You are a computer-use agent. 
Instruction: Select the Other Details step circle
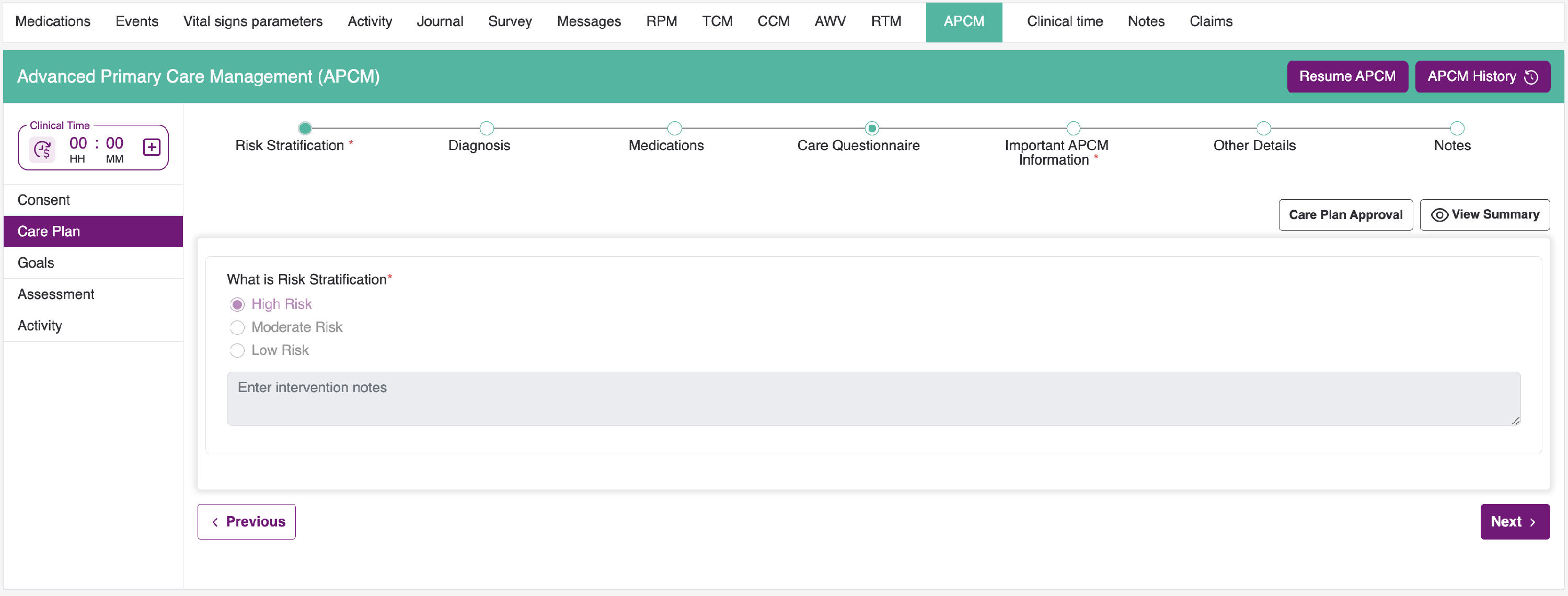tap(1264, 129)
